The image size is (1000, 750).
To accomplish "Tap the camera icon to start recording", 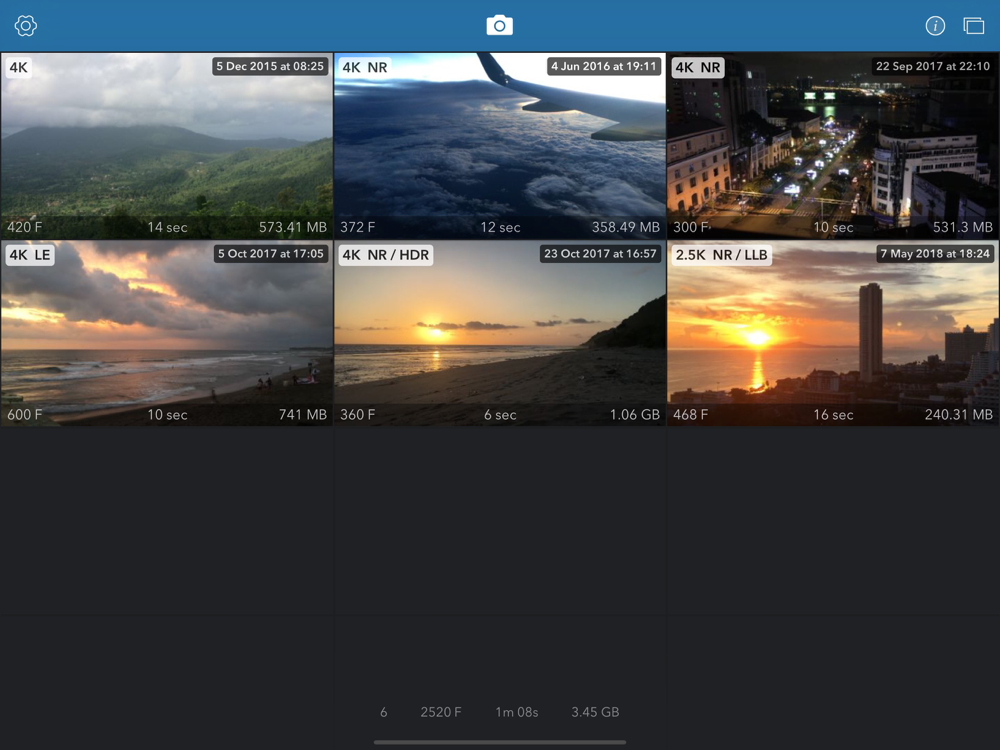I will 499,26.
